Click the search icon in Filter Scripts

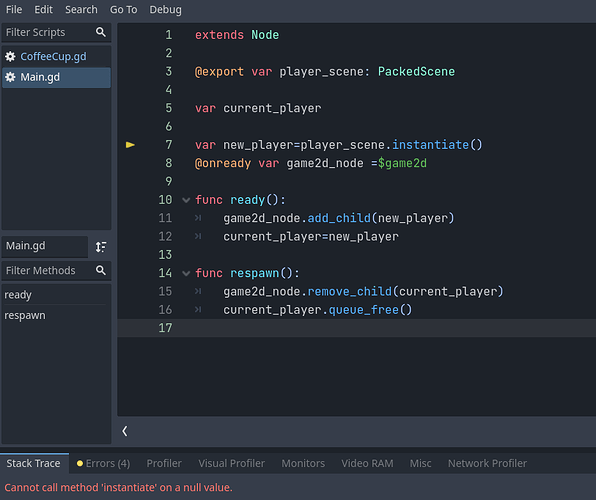point(101,32)
